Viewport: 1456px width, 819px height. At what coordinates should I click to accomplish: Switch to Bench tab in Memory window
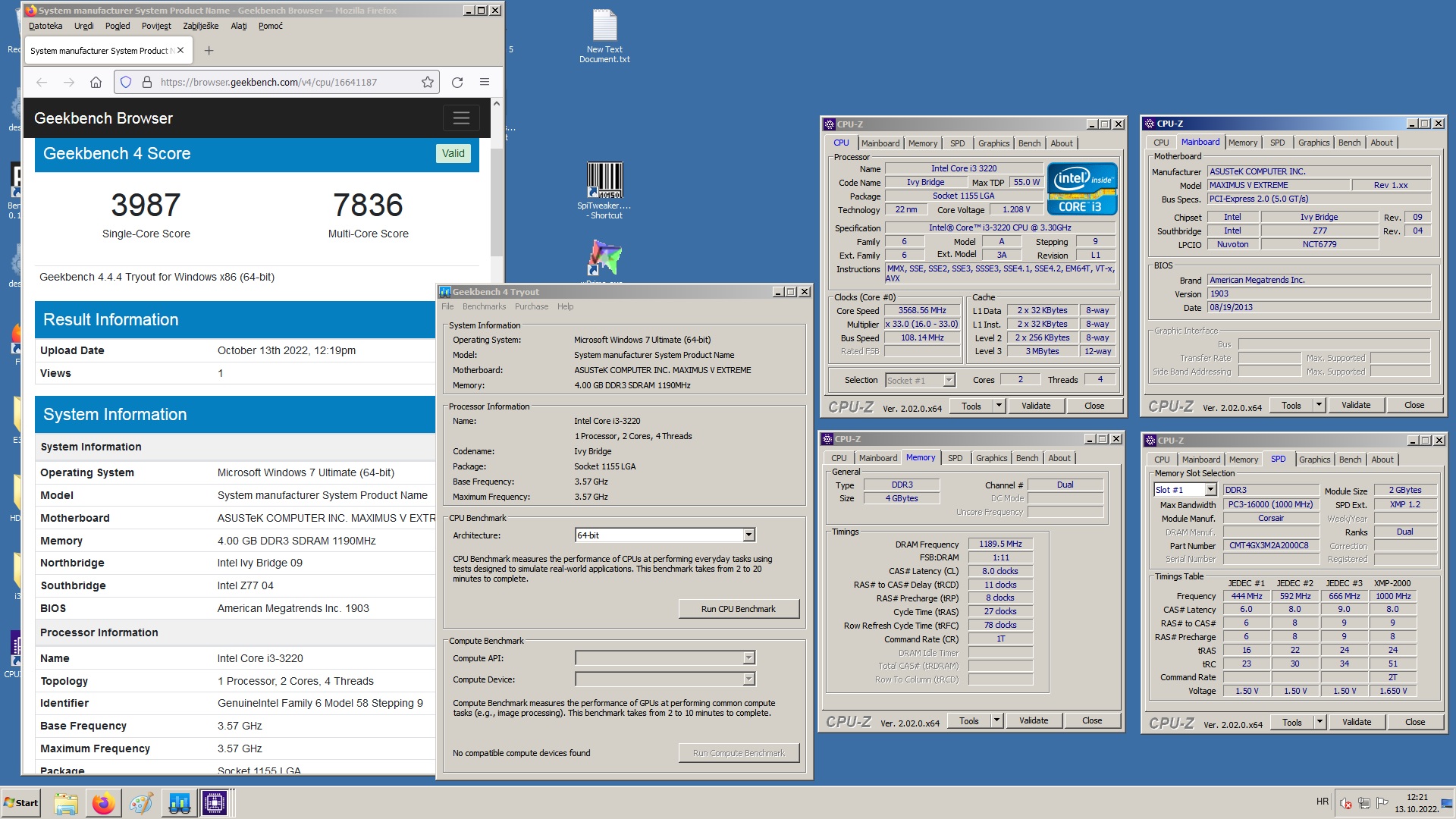(x=1027, y=458)
